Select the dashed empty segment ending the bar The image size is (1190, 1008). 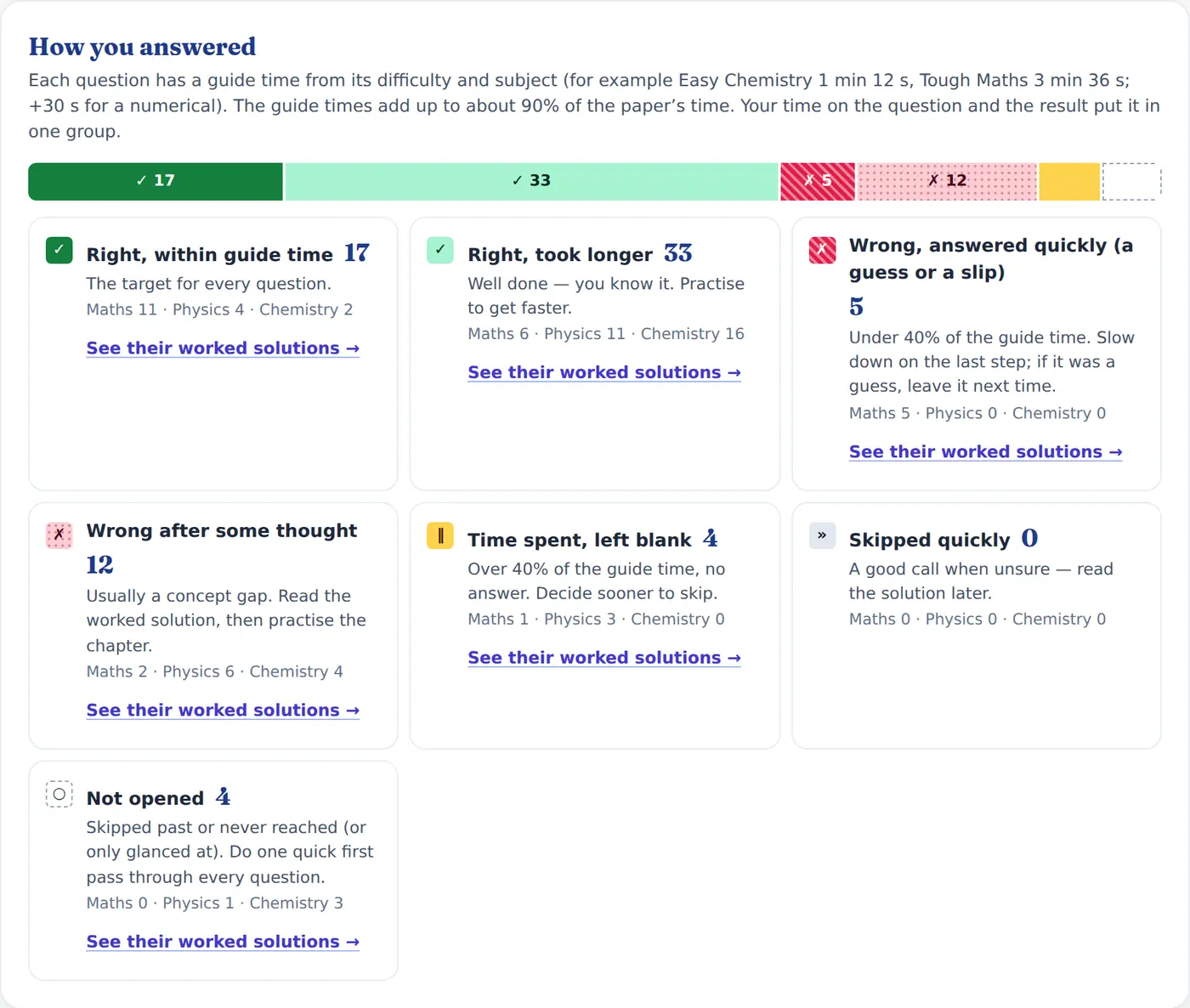[x=1132, y=181]
